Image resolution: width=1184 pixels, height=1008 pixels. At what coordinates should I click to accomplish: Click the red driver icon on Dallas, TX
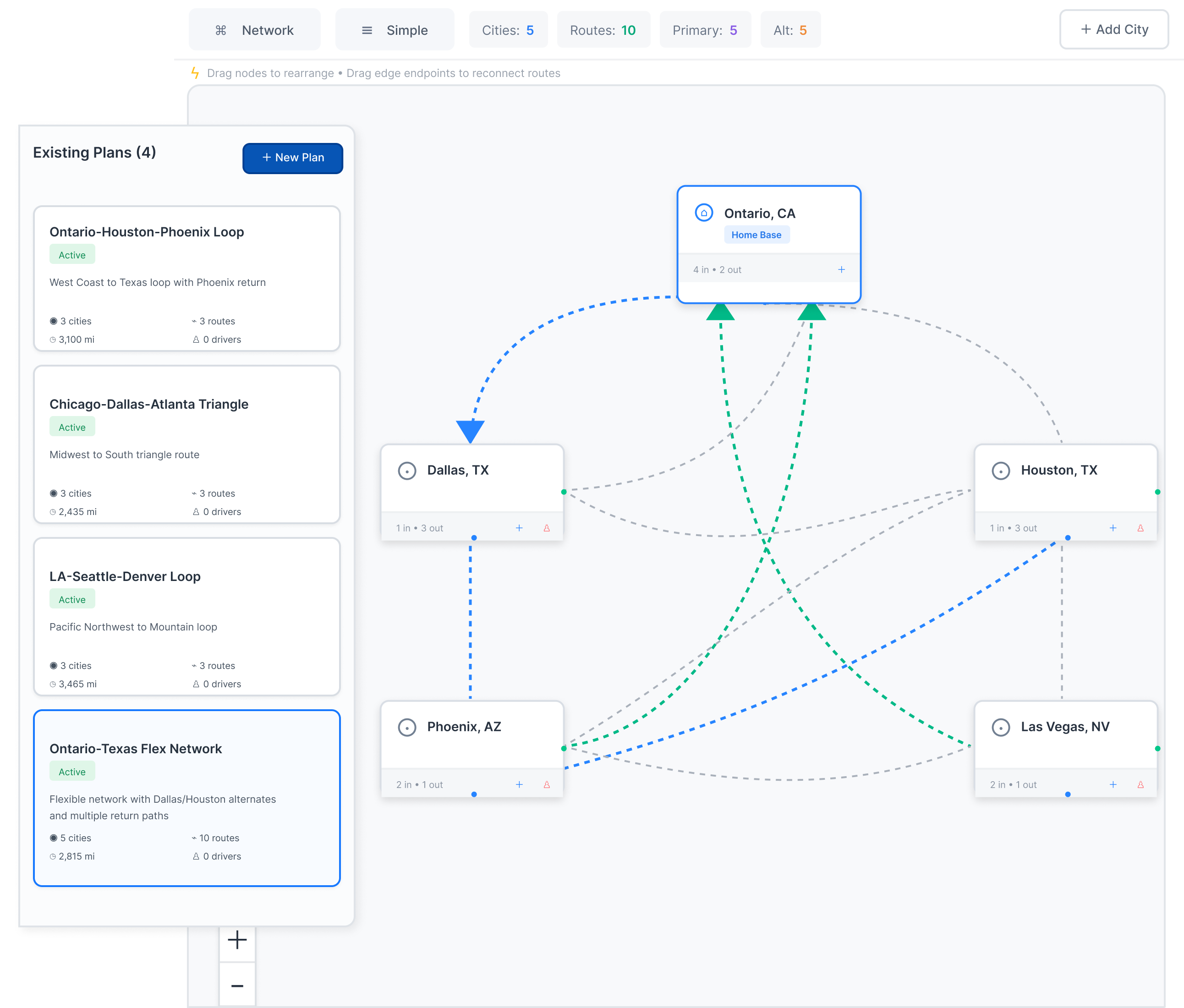(x=546, y=528)
